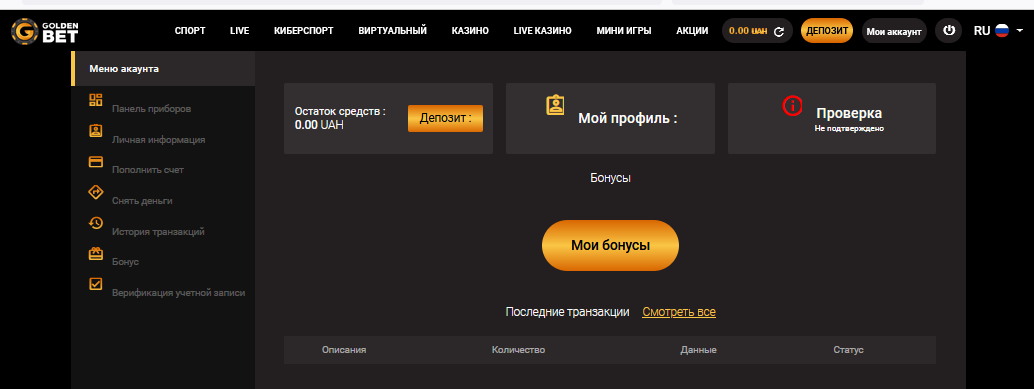Viewport: 1034px width, 389px height.
Task: Open История транзакций in sidebar
Action: (x=158, y=232)
